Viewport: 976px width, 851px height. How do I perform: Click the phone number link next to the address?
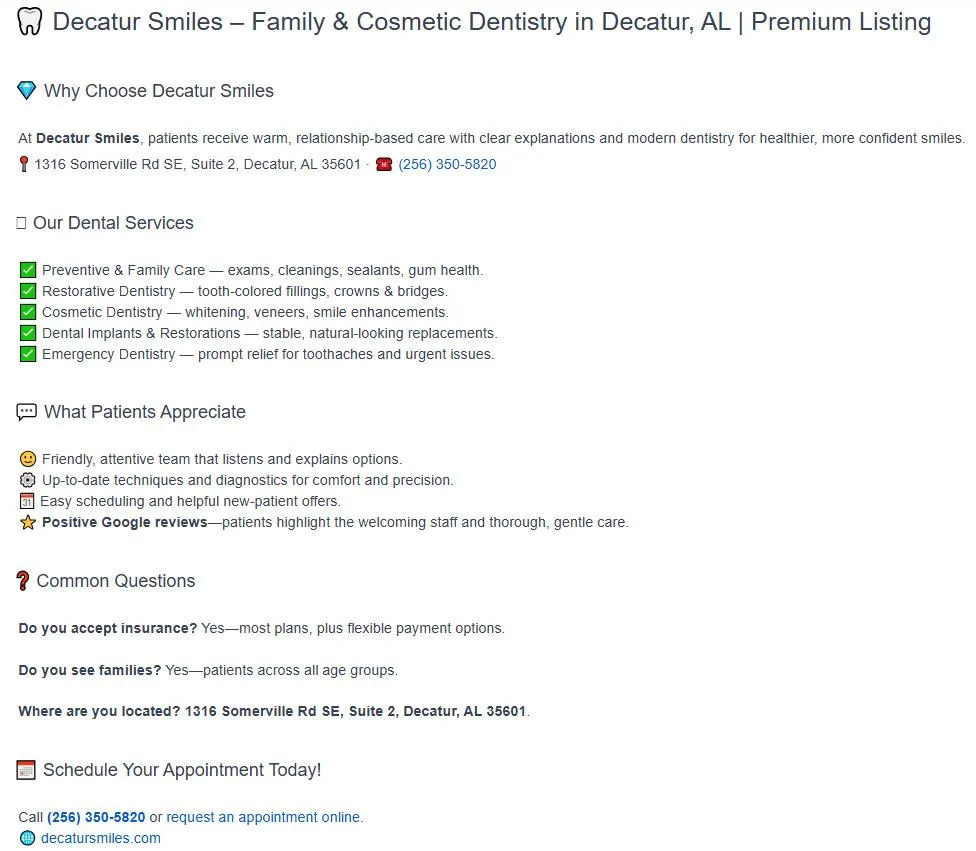447,164
